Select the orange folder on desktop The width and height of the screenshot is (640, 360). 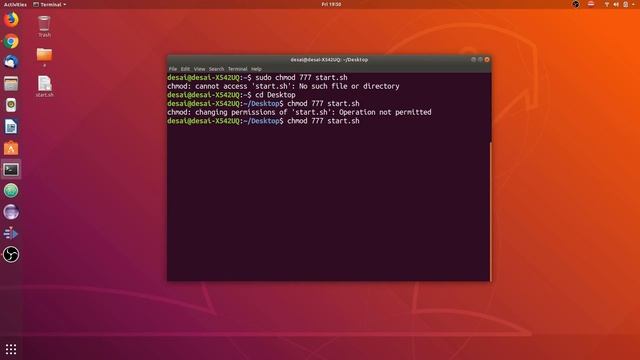click(x=44, y=57)
